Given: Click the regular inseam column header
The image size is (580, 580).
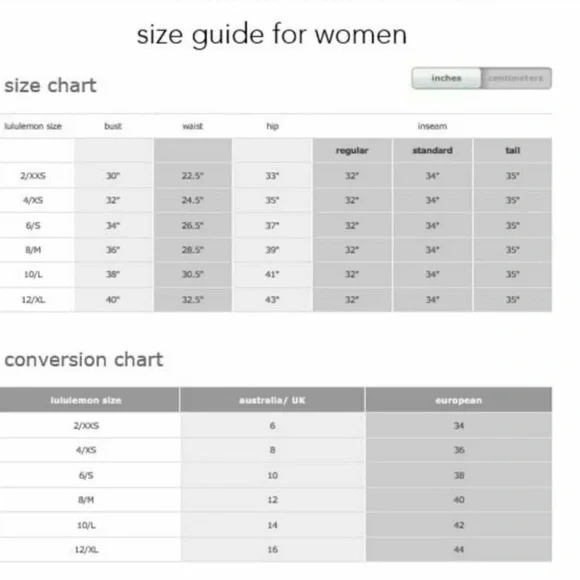Looking at the screenshot, I should (352, 151).
